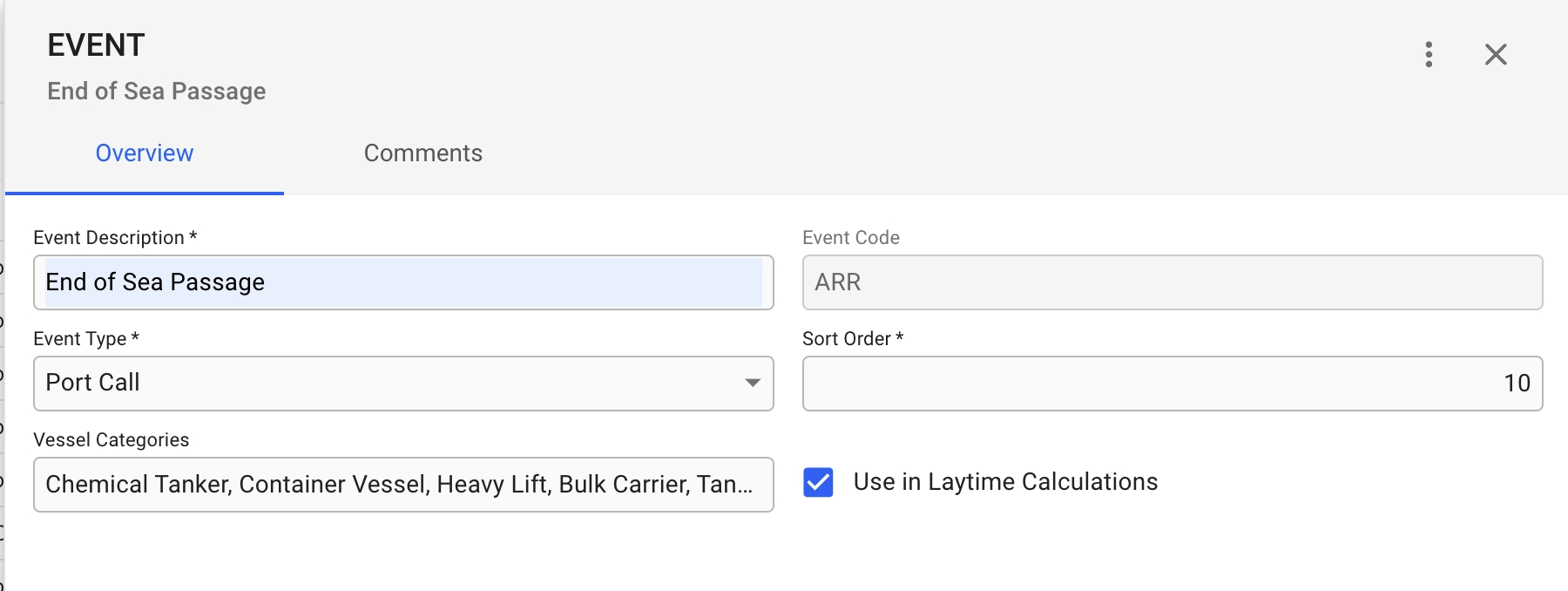Click the EVENT panel heading
Viewport: 1568px width, 591px height.
[96, 45]
